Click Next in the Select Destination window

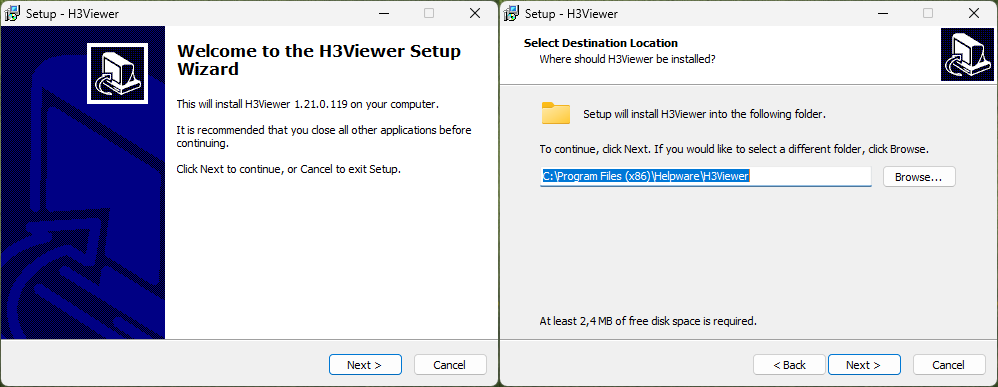864,365
